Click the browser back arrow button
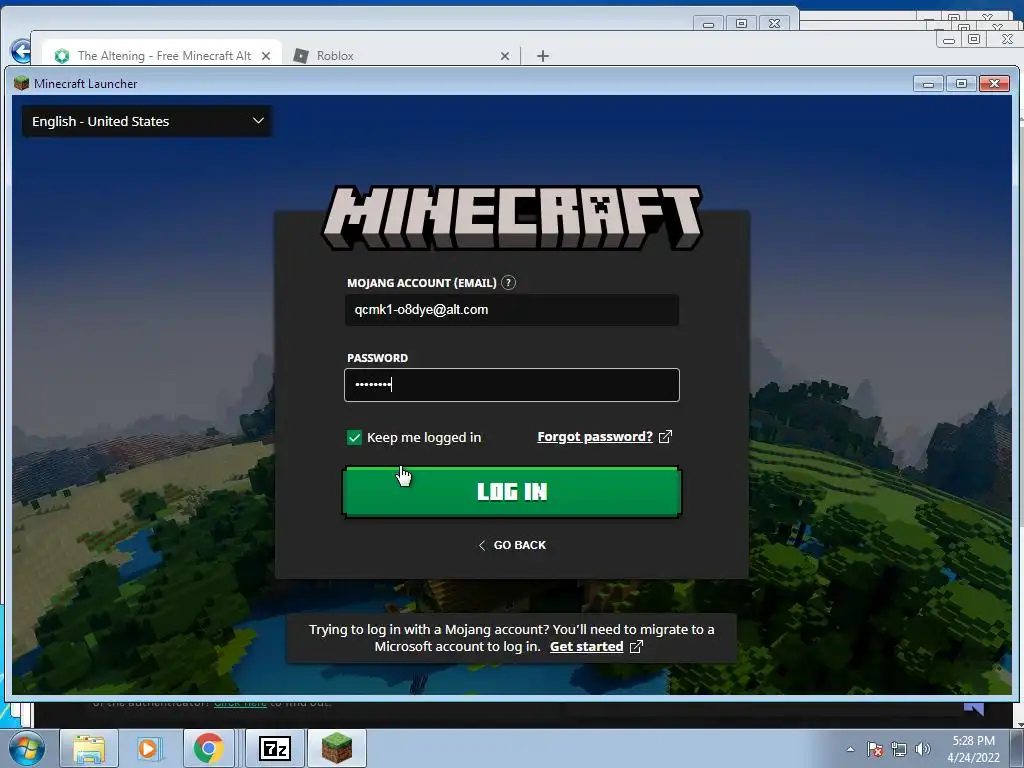This screenshot has width=1024, height=768. click(20, 51)
